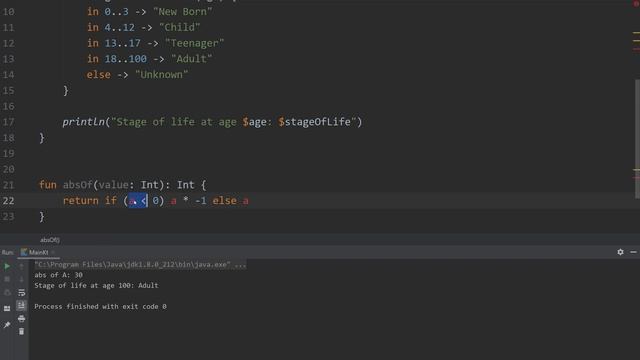Viewport: 640px width, 360px height.
Task: Click 'absOf' function name on line 21
Action: [x=78, y=185]
